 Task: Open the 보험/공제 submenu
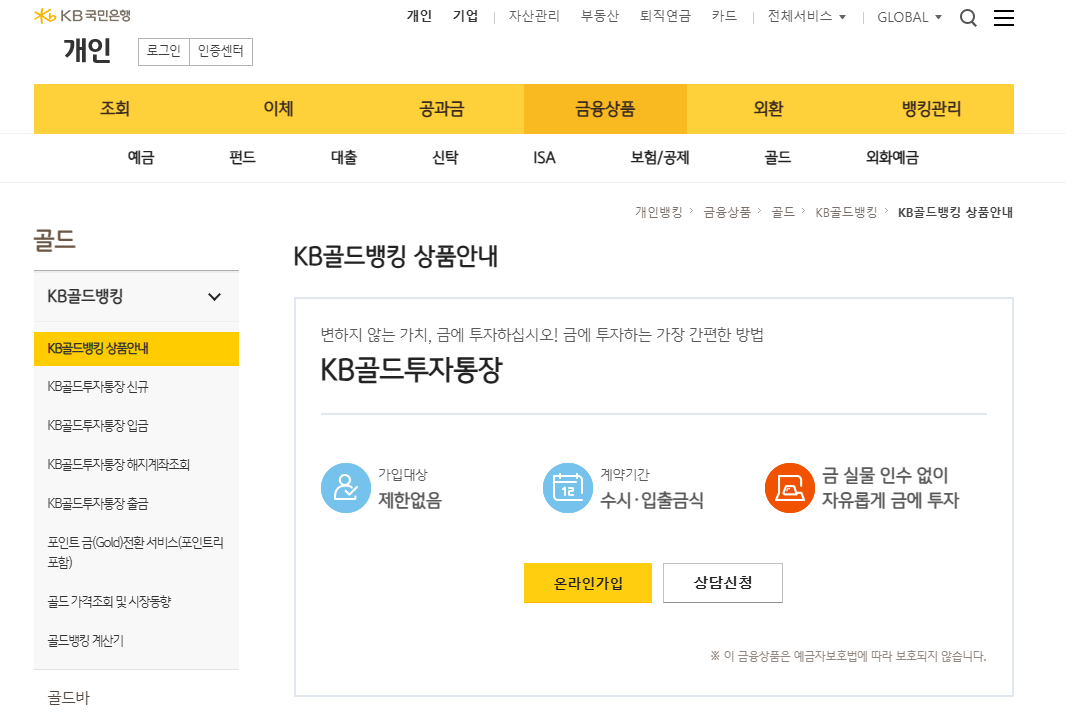[659, 158]
